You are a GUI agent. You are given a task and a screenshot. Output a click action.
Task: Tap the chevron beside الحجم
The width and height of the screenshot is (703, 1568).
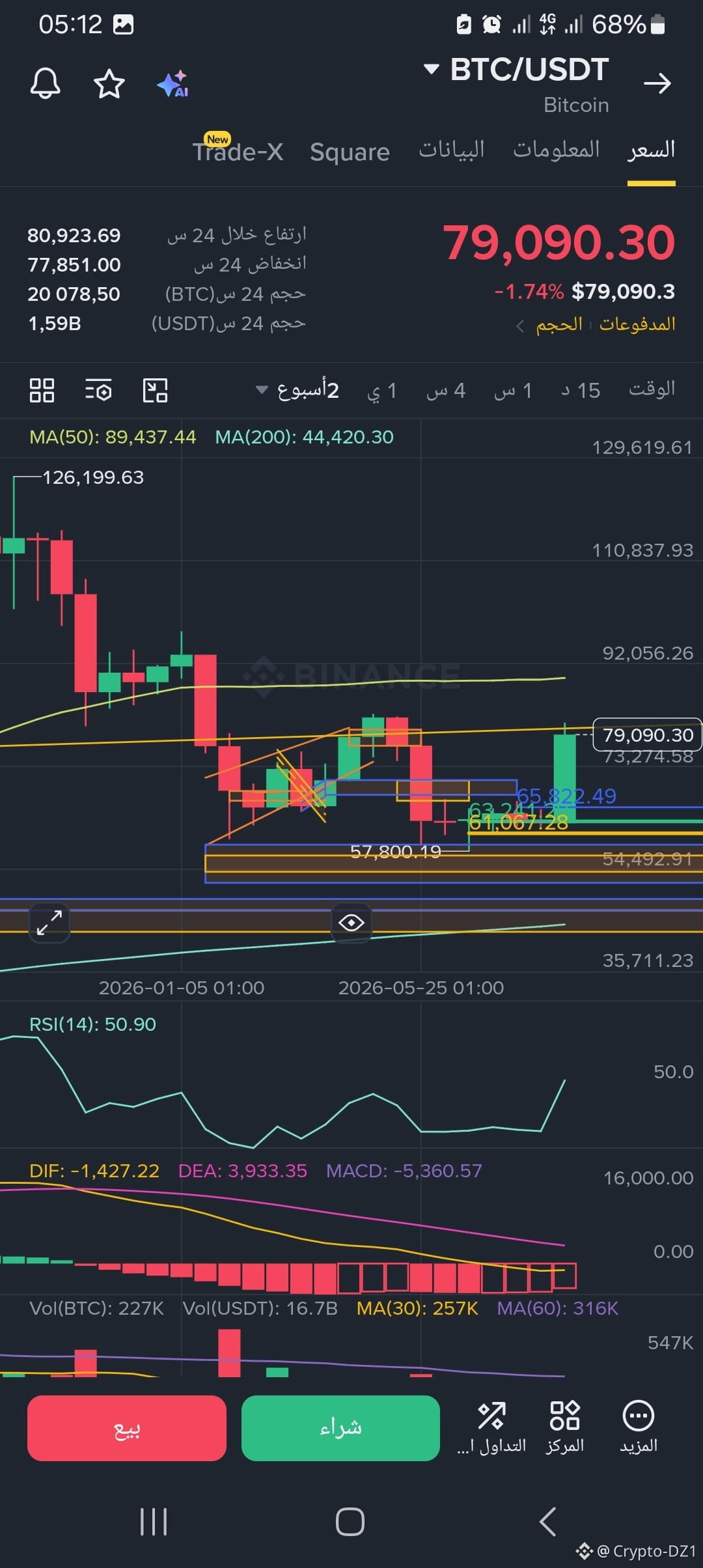[520, 325]
